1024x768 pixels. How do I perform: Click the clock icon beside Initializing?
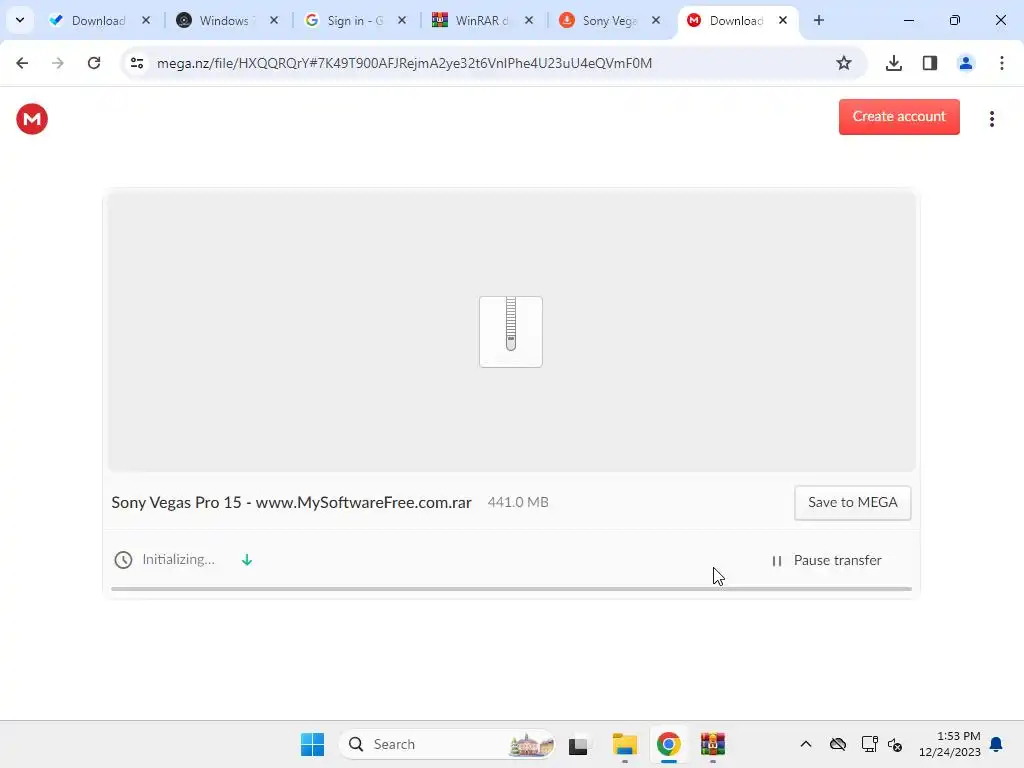coord(123,560)
